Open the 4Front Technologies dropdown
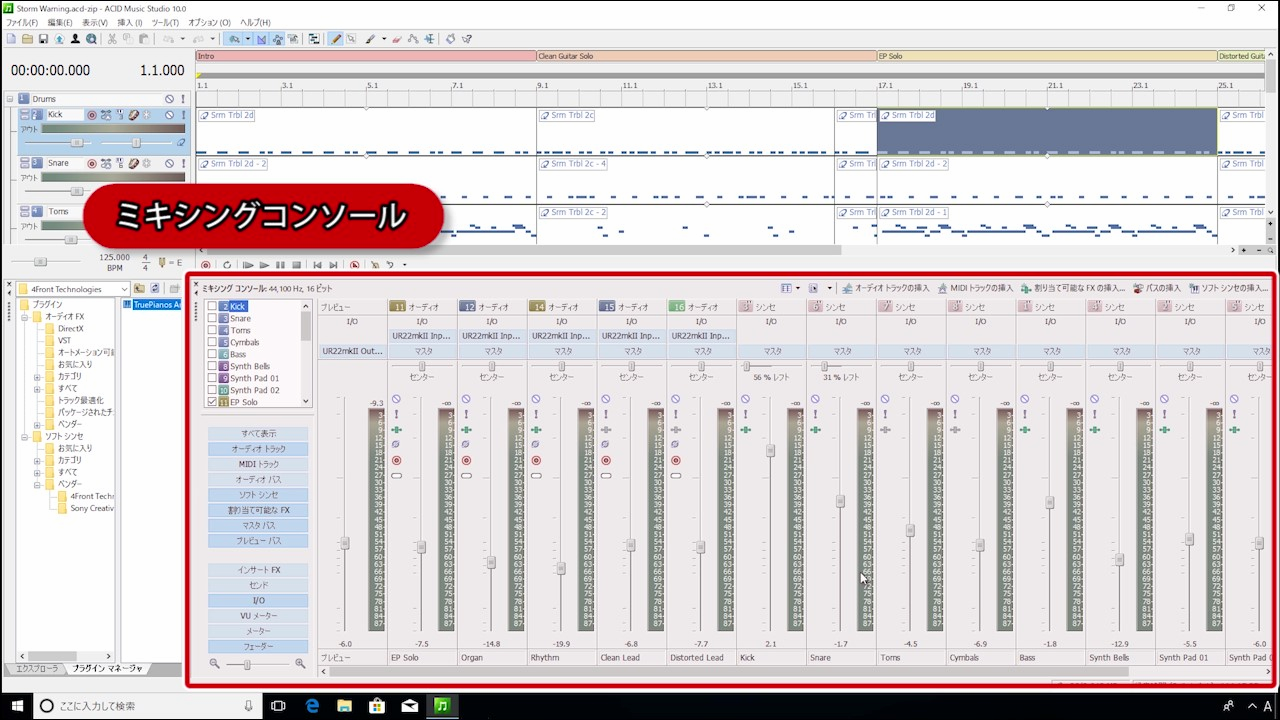 pos(125,289)
